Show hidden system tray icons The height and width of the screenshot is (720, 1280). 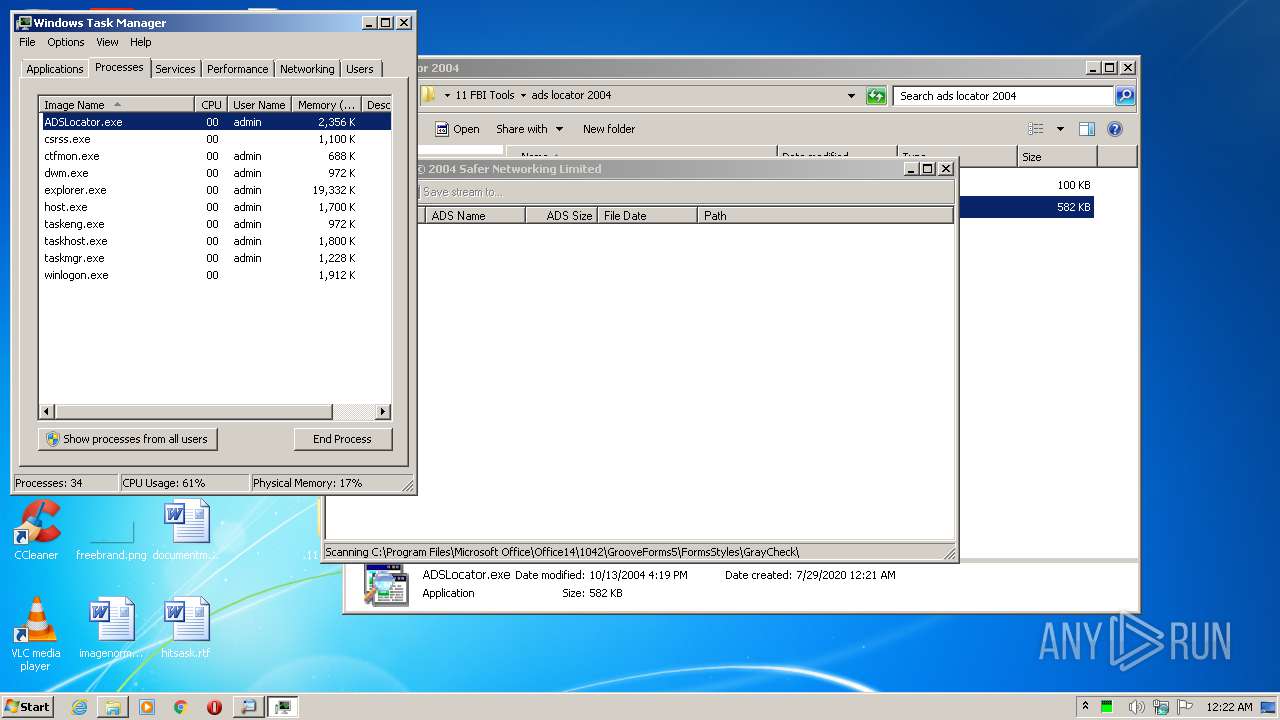coord(1086,707)
